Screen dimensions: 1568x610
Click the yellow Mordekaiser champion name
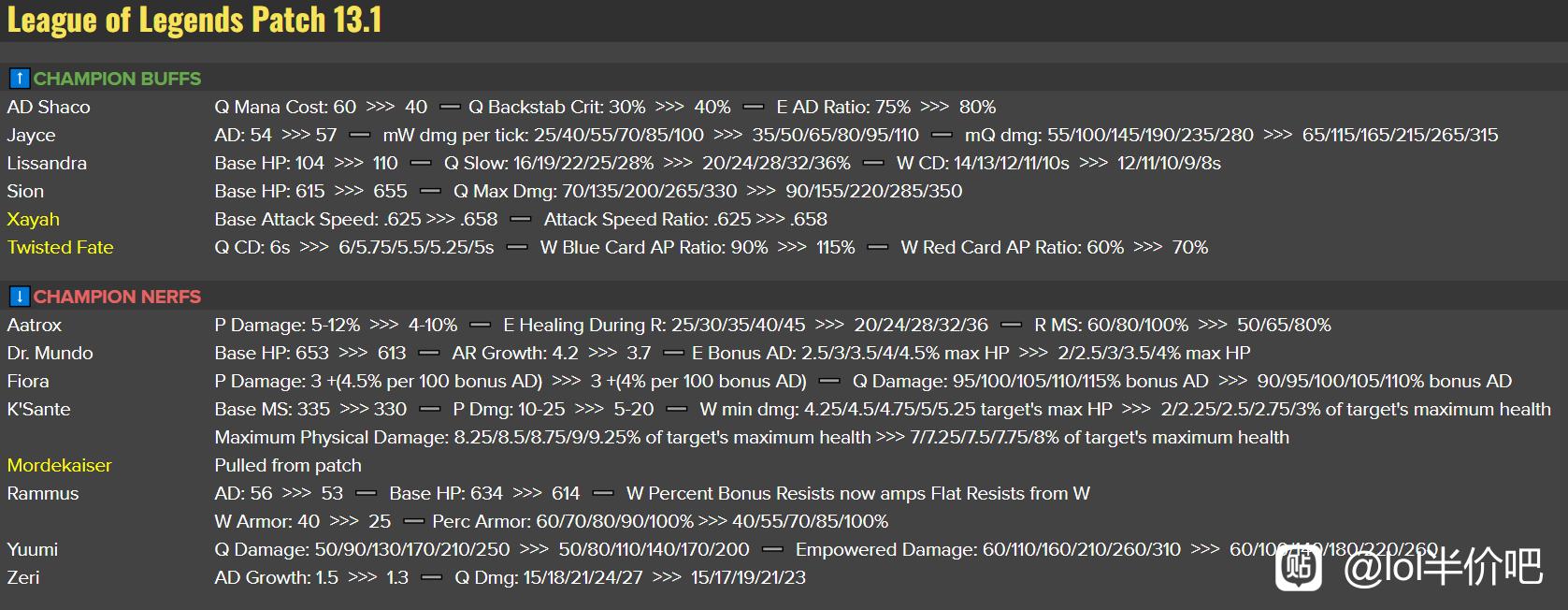click(59, 465)
